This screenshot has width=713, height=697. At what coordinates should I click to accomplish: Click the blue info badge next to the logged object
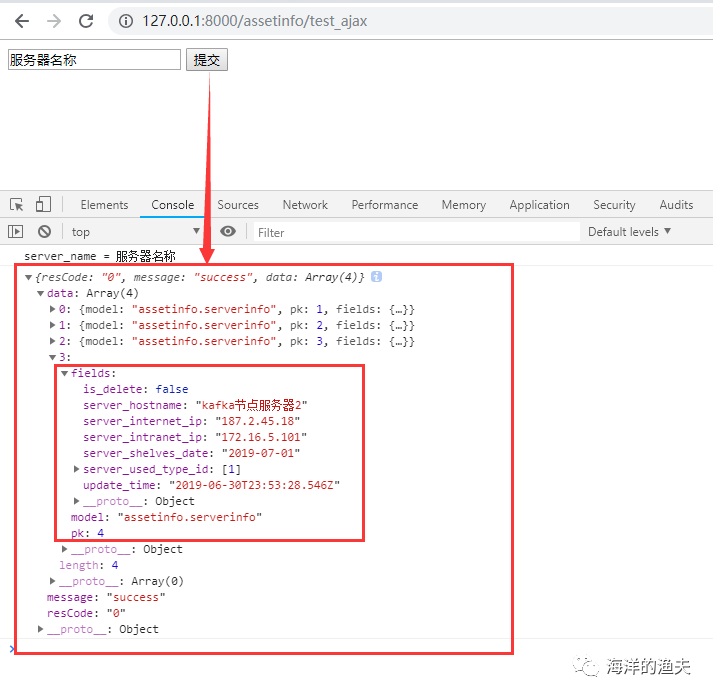tap(376, 276)
